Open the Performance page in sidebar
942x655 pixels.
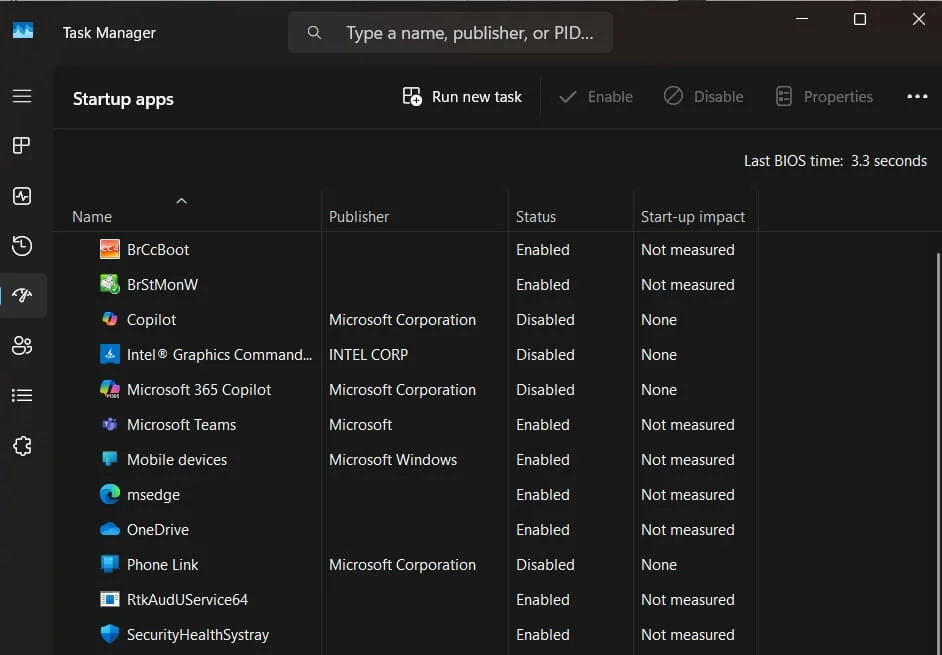pyautogui.click(x=22, y=196)
